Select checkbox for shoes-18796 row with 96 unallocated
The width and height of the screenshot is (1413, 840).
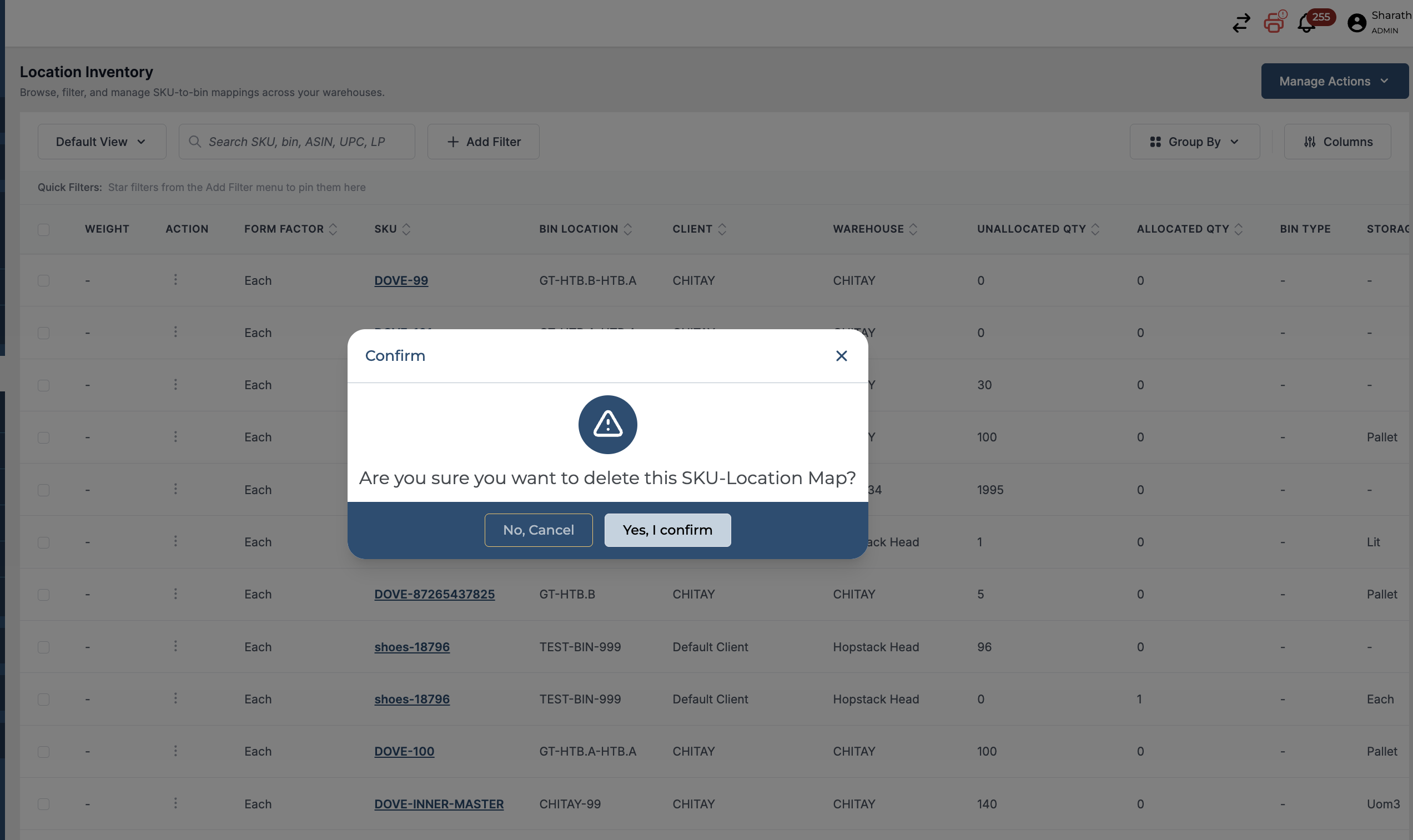pyautogui.click(x=43, y=647)
